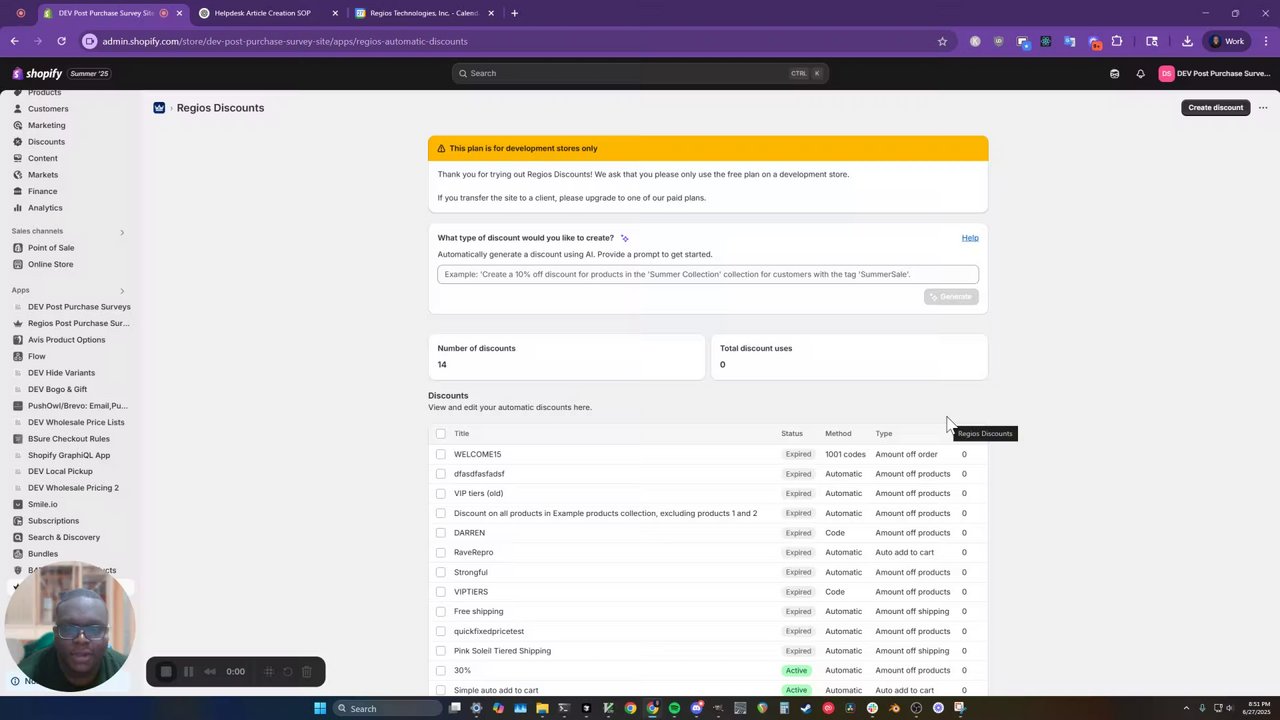Switch to the Helpdesk Article Creation SOP tab
This screenshot has height=720, width=1280.
tap(266, 13)
